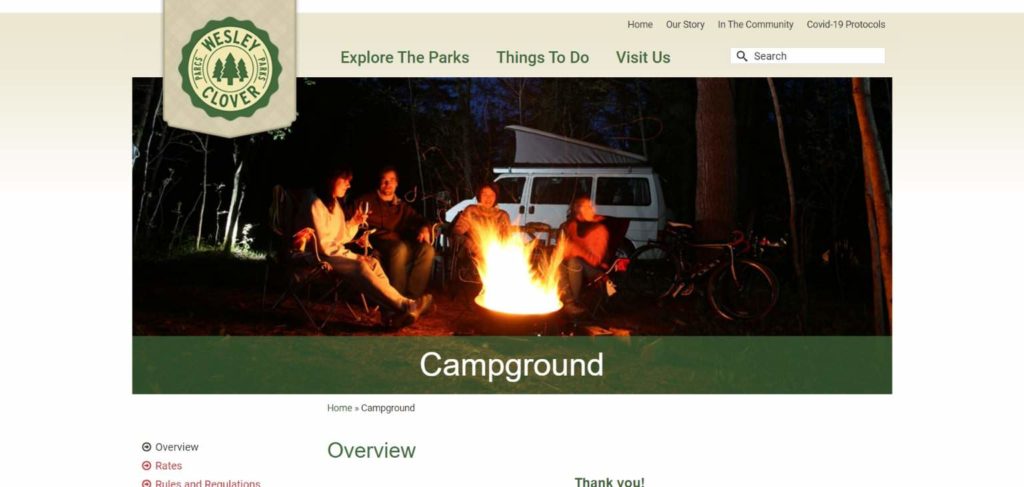
Task: Select Overview in the sidebar
Action: coord(177,447)
